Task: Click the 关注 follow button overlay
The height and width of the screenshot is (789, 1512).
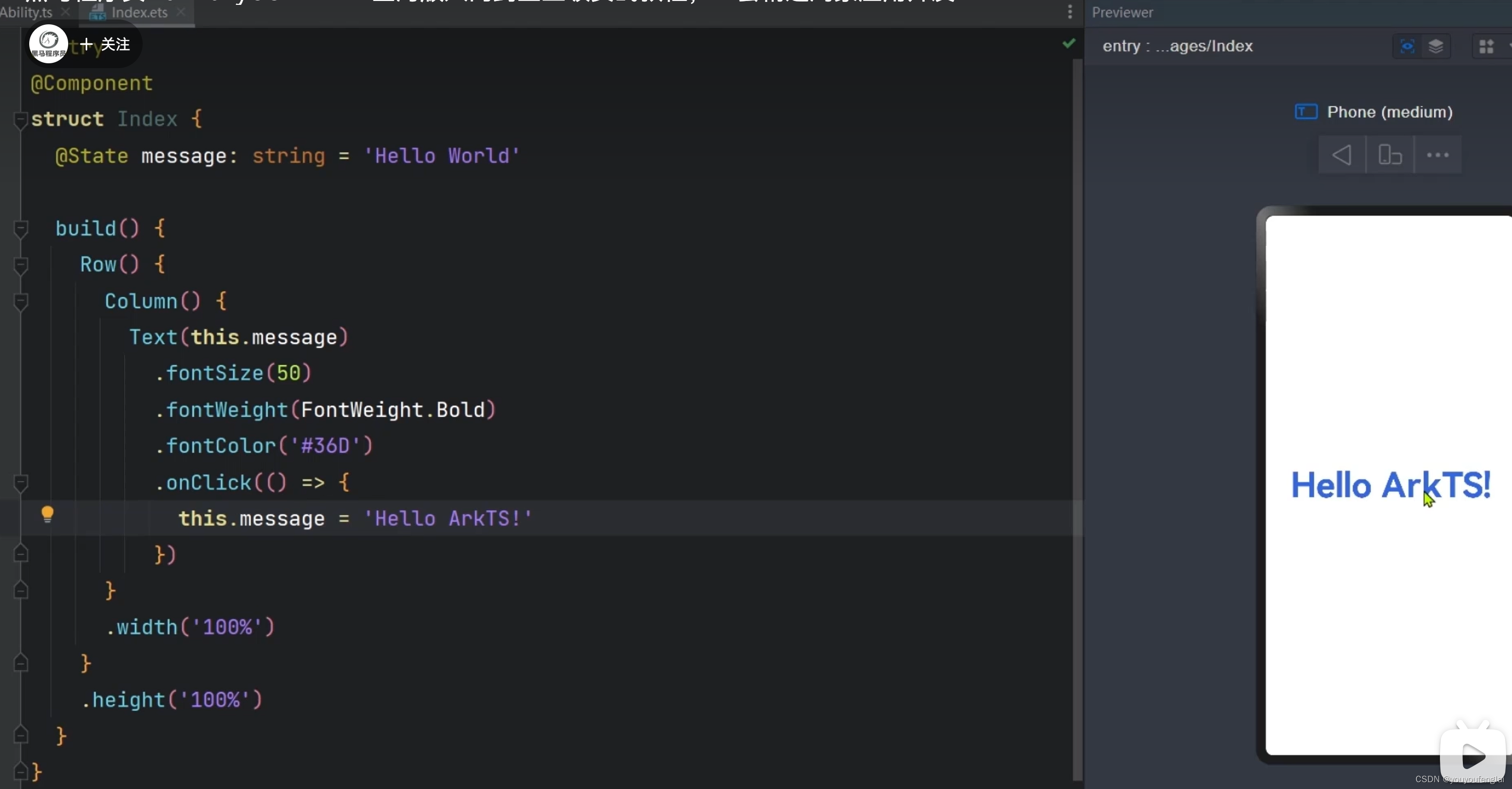Action: click(106, 45)
